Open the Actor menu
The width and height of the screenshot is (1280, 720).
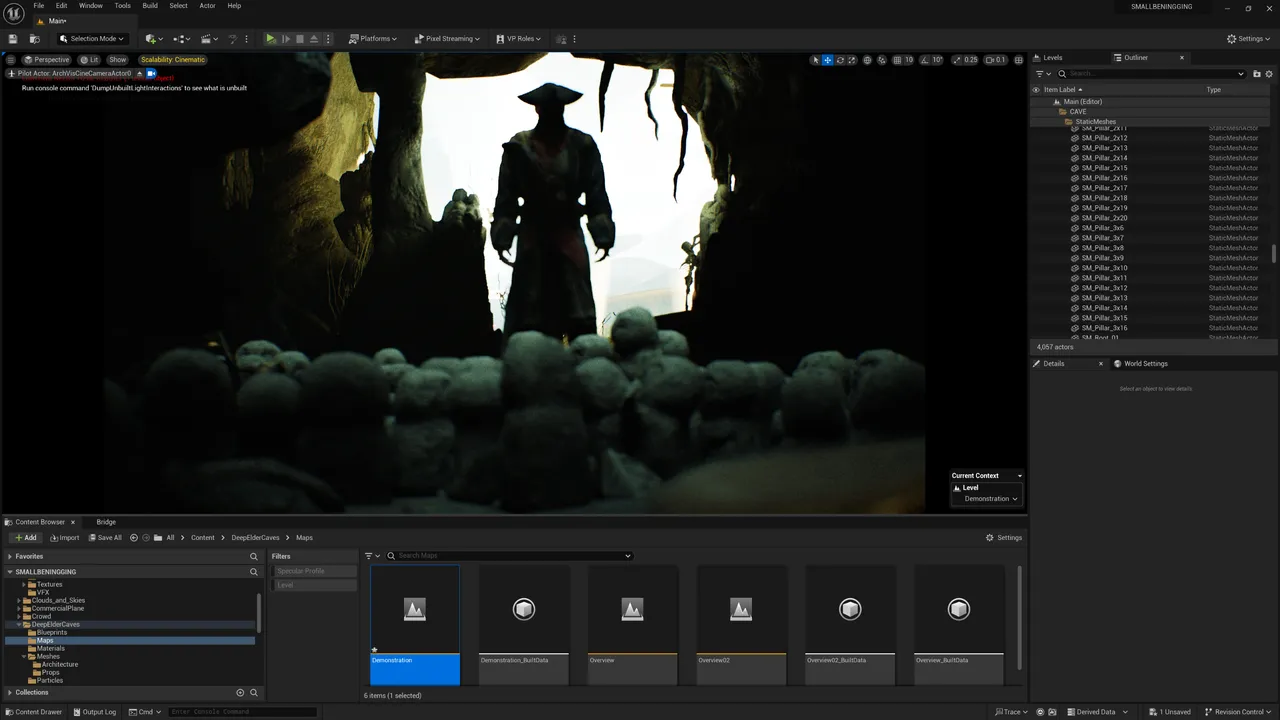pyautogui.click(x=207, y=6)
